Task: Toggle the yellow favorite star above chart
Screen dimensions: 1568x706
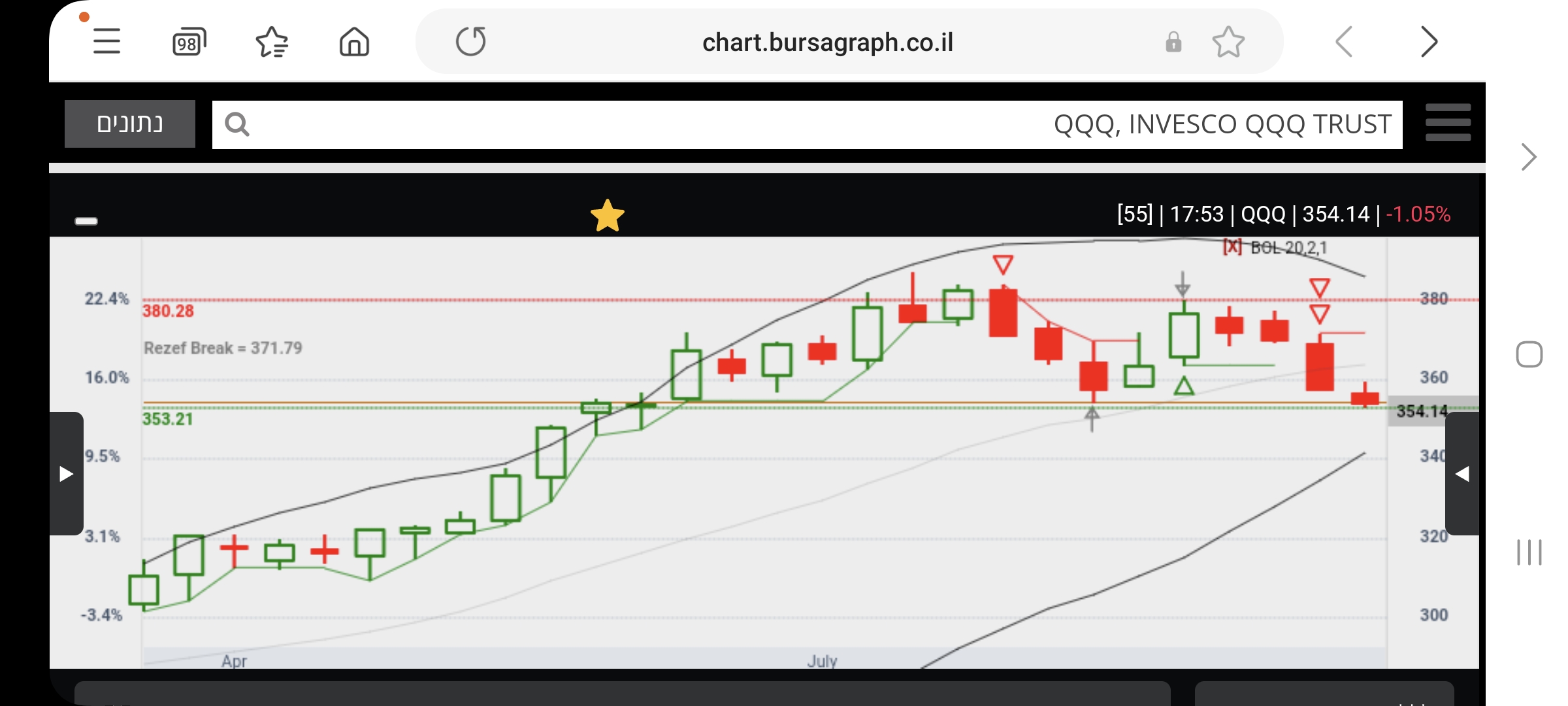Action: 607,216
